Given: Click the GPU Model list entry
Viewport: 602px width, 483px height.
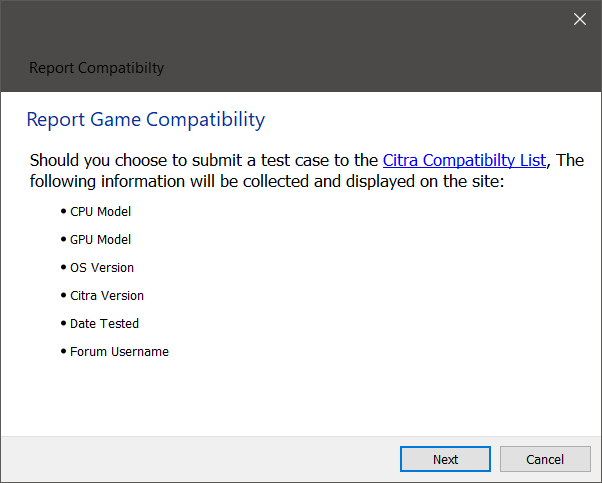Looking at the screenshot, I should pyautogui.click(x=101, y=240).
